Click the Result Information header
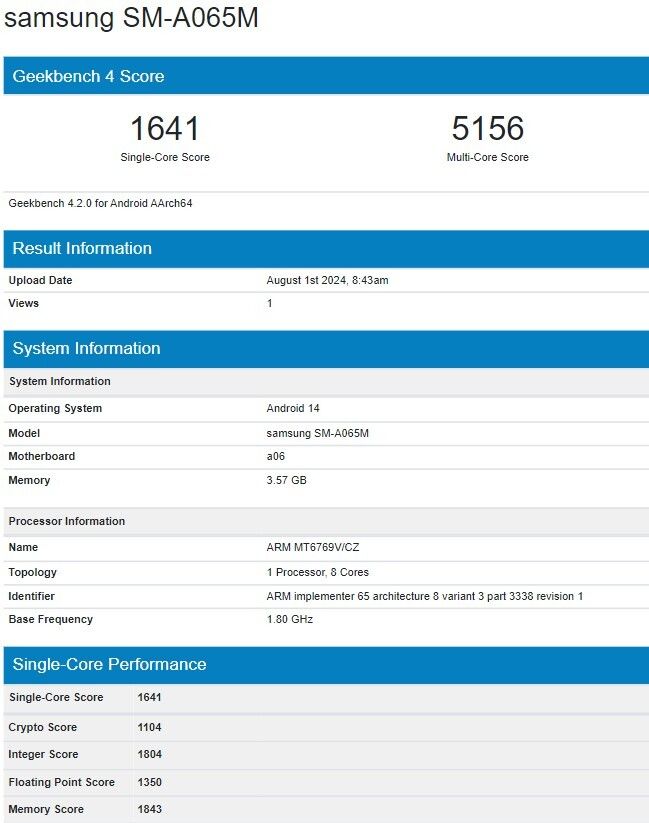 (326, 248)
